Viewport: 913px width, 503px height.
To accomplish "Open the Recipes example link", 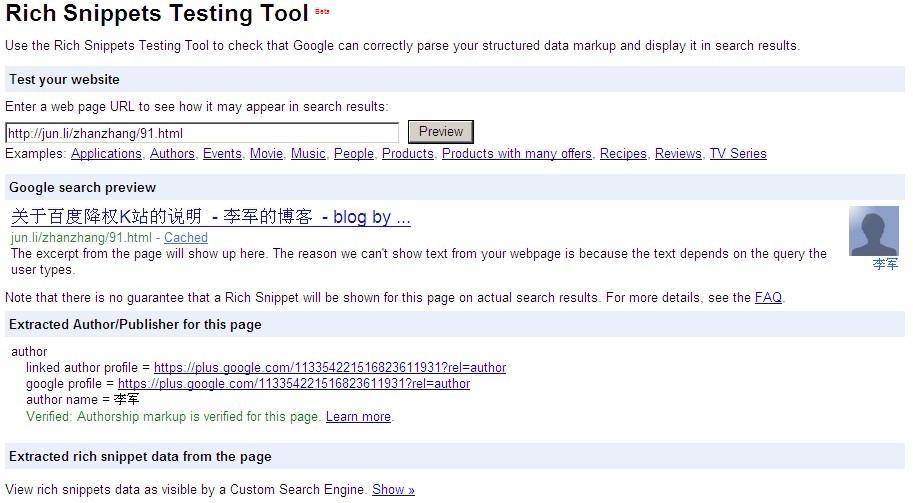I will 623,154.
